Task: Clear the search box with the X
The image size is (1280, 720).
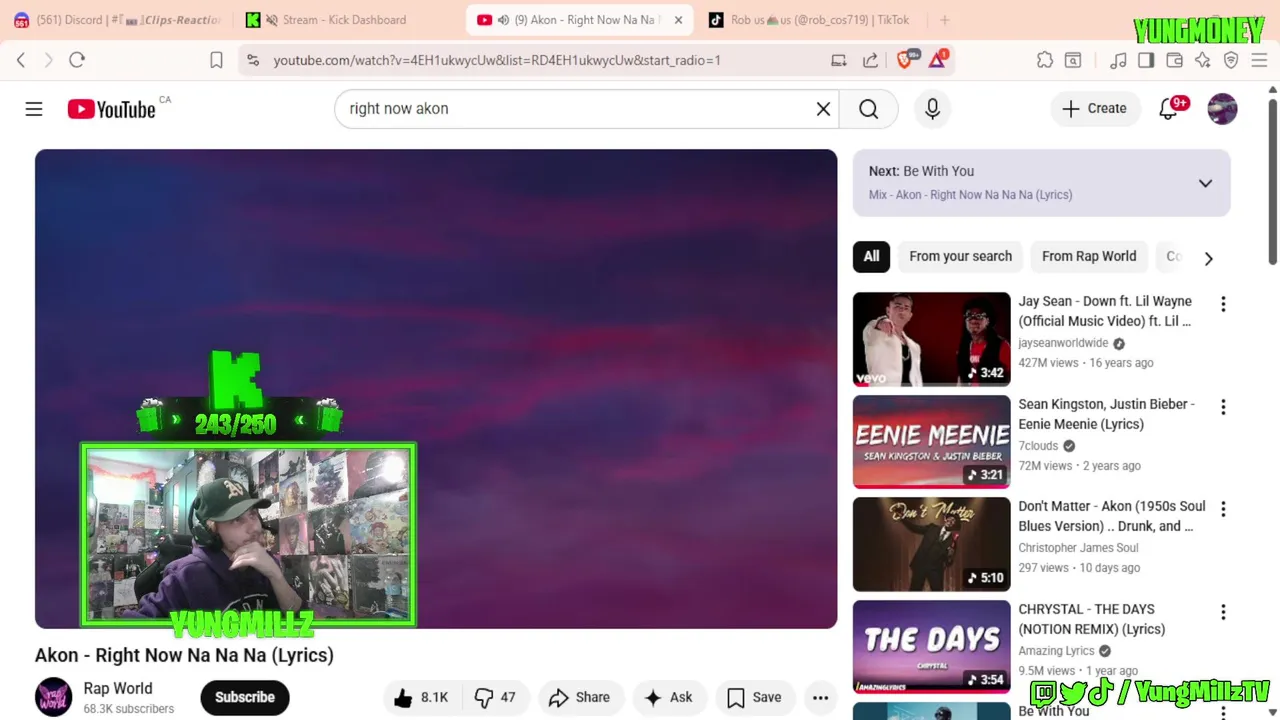Action: coord(823,109)
